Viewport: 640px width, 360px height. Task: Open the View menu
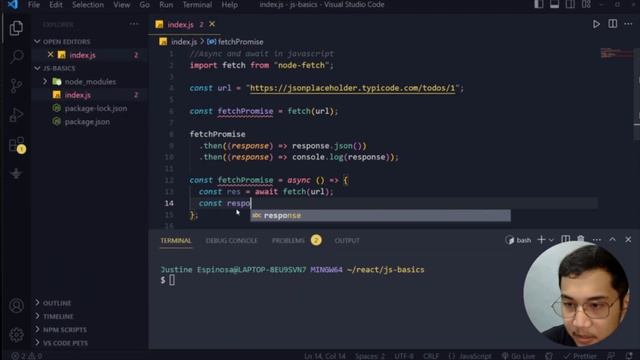tap(122, 4)
